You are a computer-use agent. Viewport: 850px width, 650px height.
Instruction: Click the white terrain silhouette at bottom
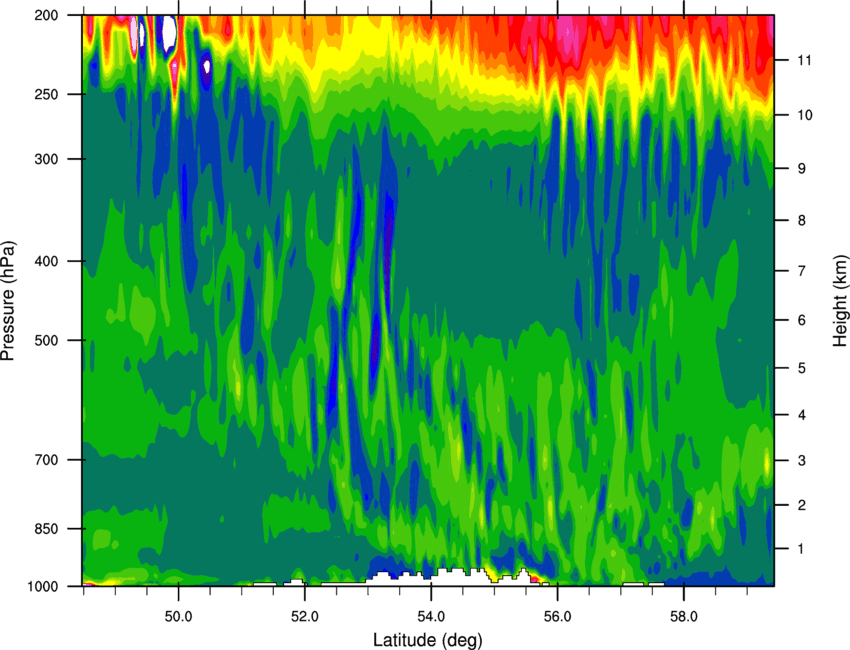click(x=445, y=578)
